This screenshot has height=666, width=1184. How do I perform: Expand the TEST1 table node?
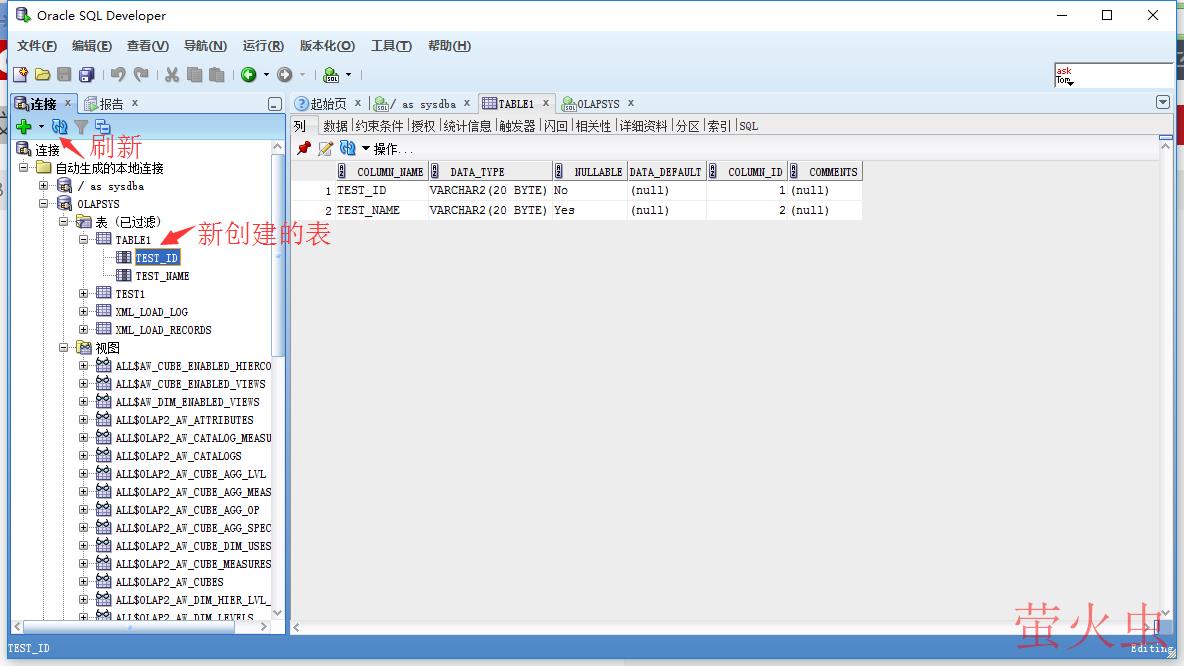coord(84,294)
